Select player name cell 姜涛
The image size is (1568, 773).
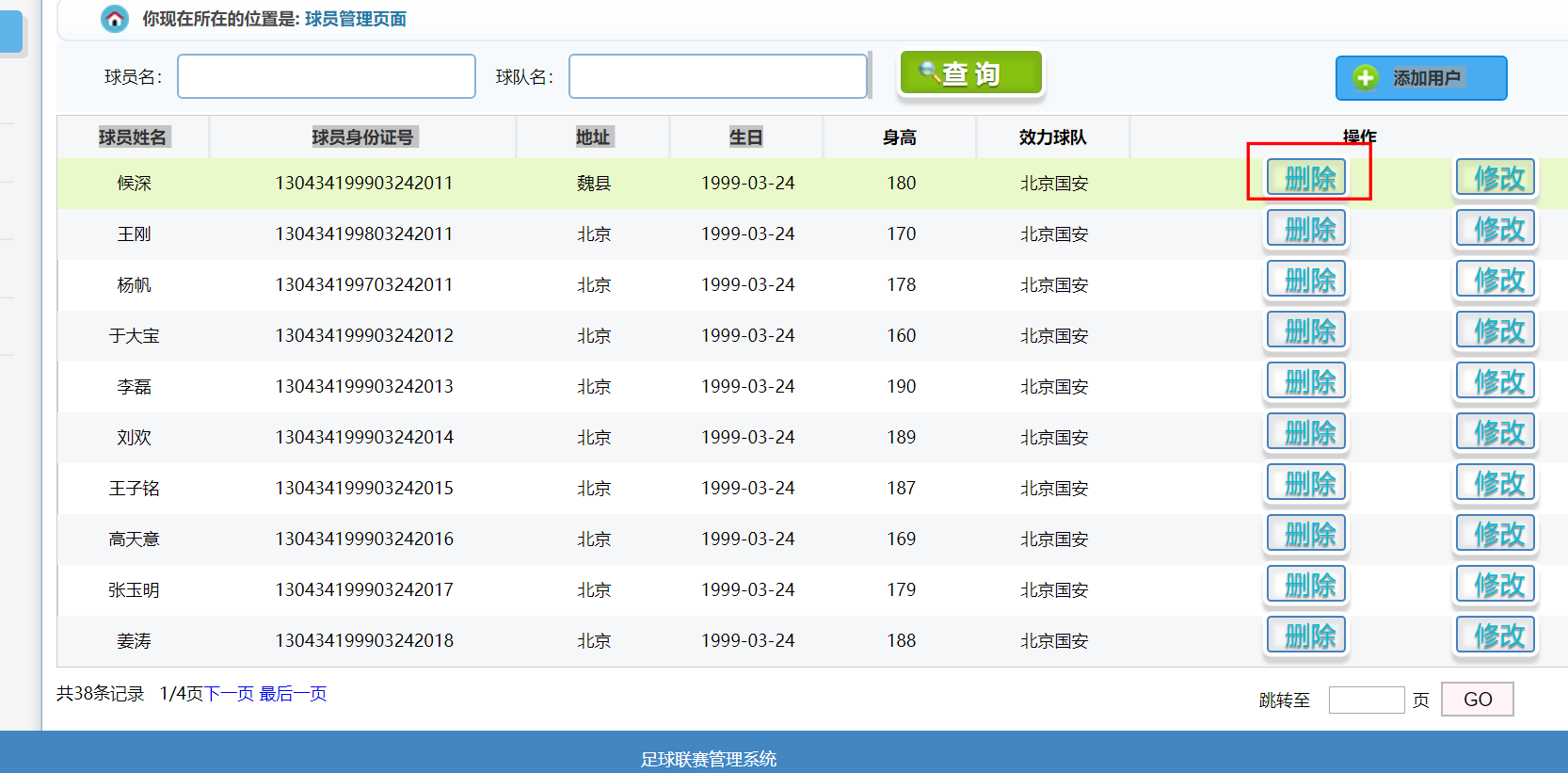[134, 640]
